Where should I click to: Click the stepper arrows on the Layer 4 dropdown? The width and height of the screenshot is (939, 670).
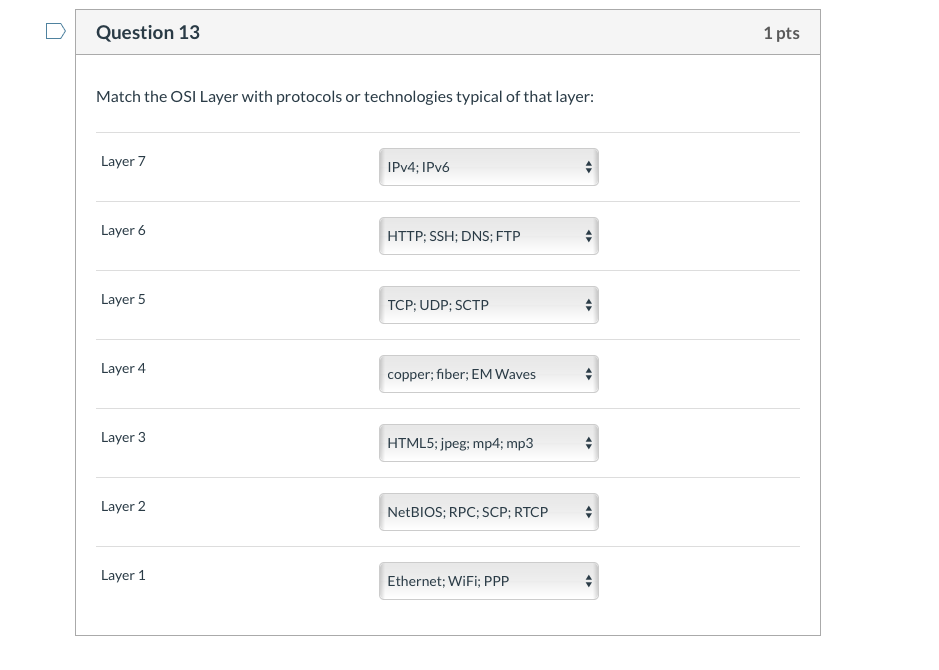coord(588,374)
